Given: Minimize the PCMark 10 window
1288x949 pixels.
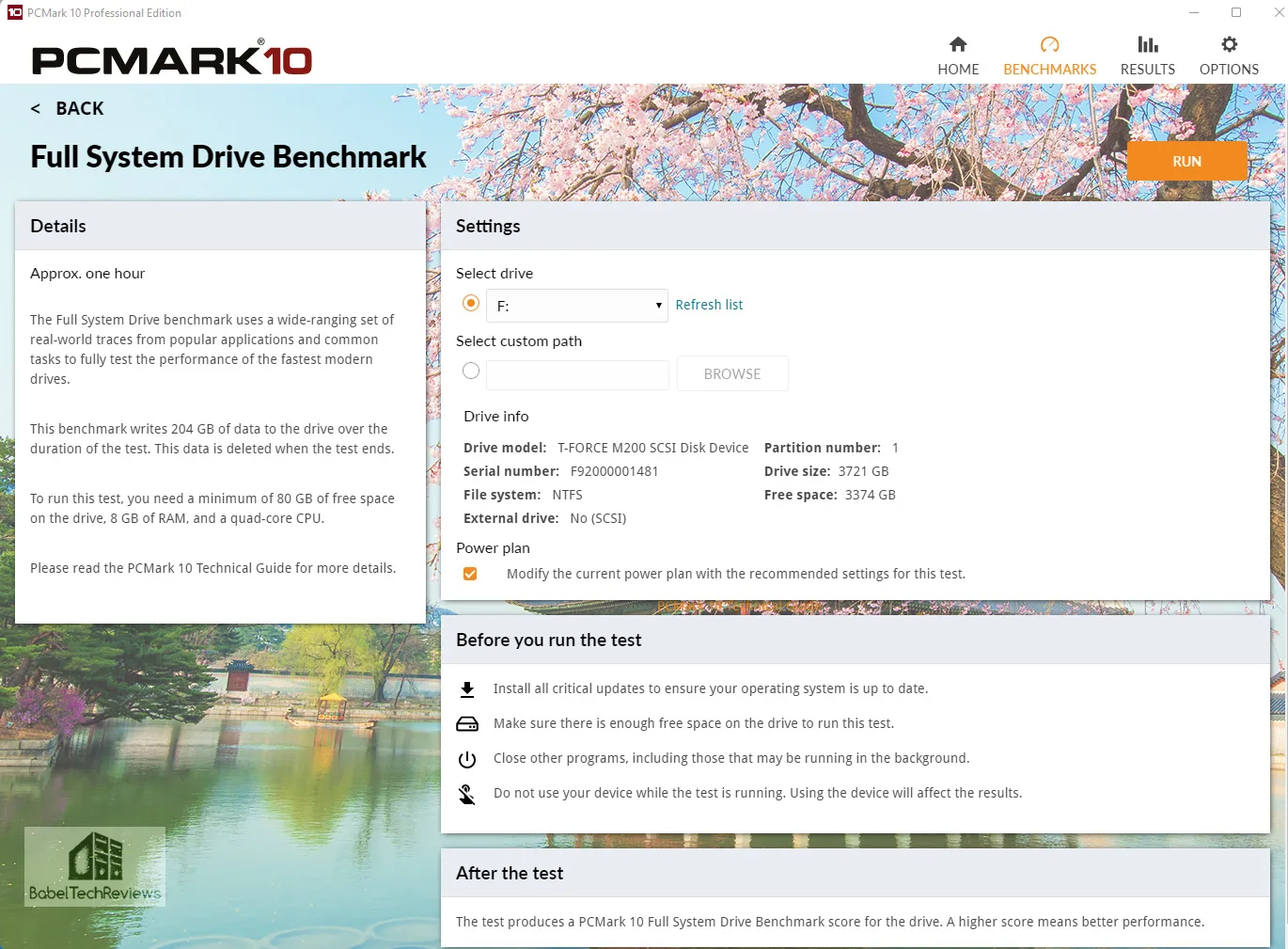Looking at the screenshot, I should point(1194,12).
